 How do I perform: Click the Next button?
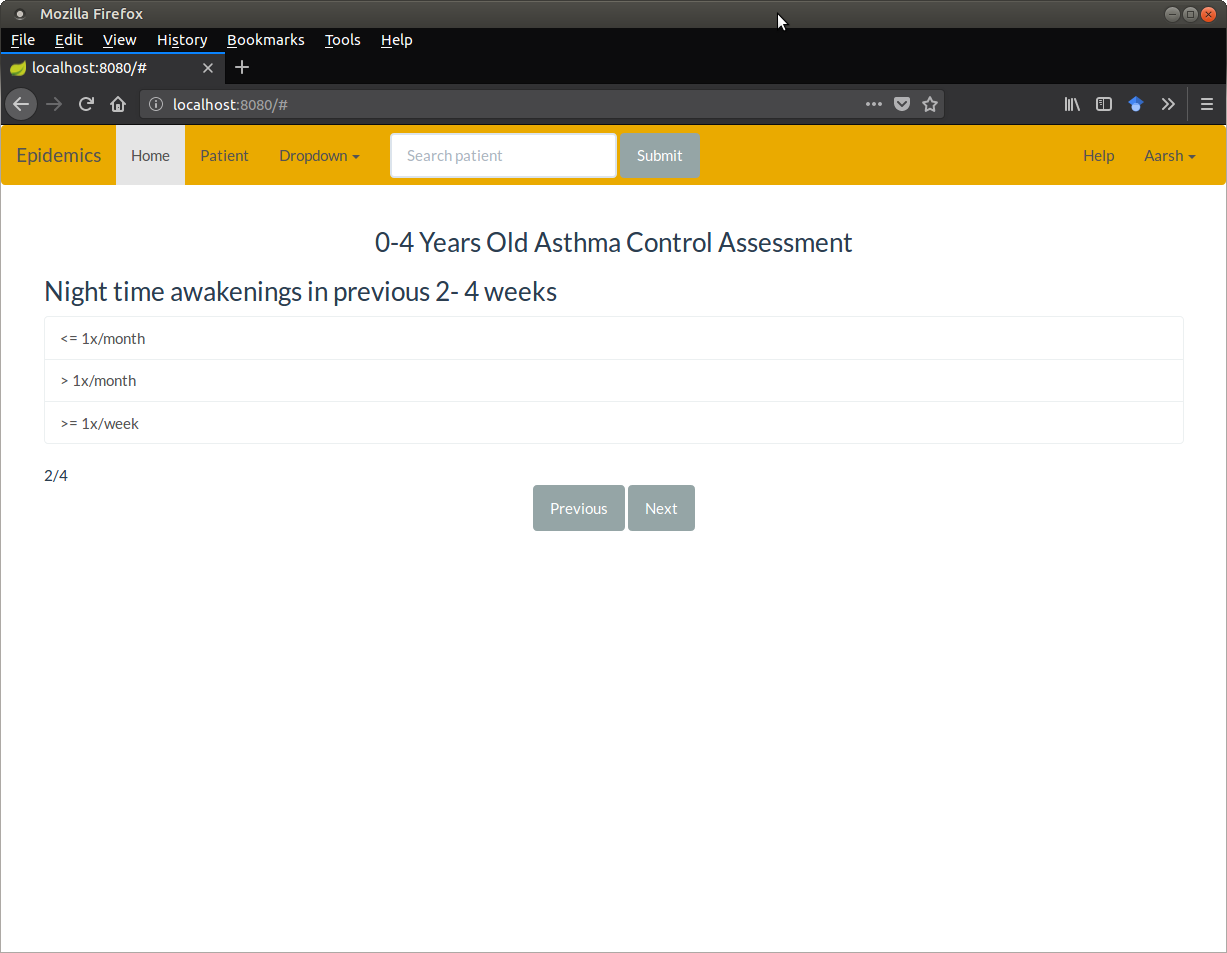tap(661, 508)
